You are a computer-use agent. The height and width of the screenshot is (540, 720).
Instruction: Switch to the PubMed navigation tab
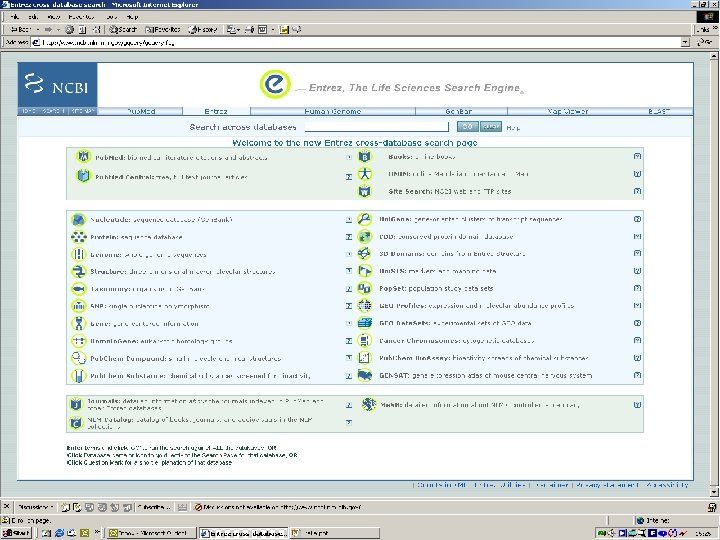[141, 111]
